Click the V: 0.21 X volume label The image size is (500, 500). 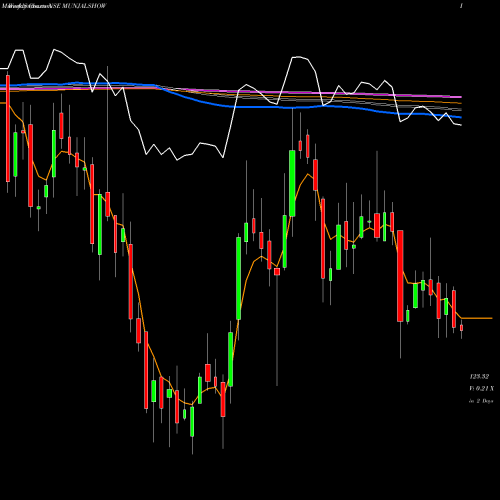(481, 389)
